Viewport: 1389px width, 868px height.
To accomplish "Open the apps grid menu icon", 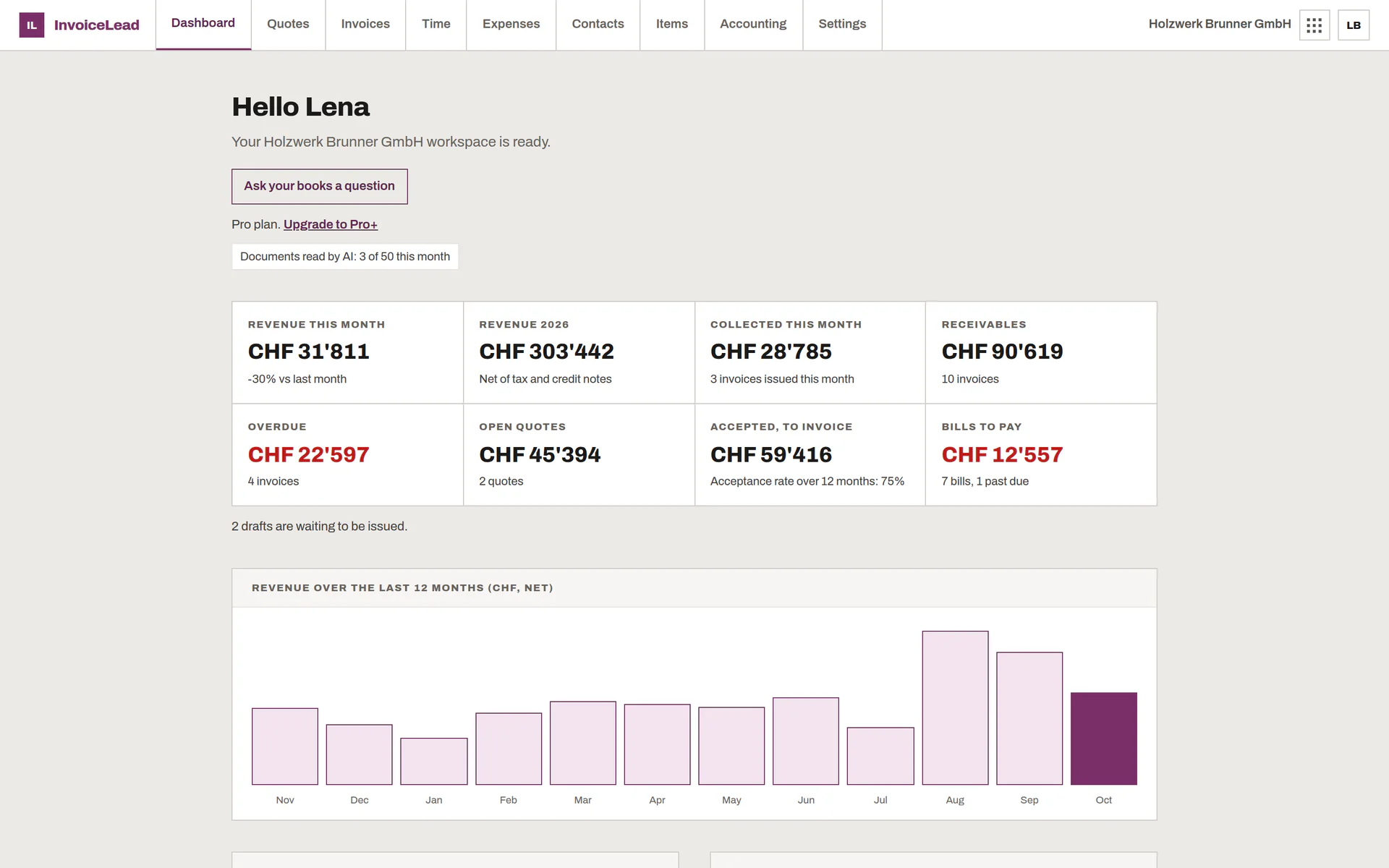I will [1314, 25].
